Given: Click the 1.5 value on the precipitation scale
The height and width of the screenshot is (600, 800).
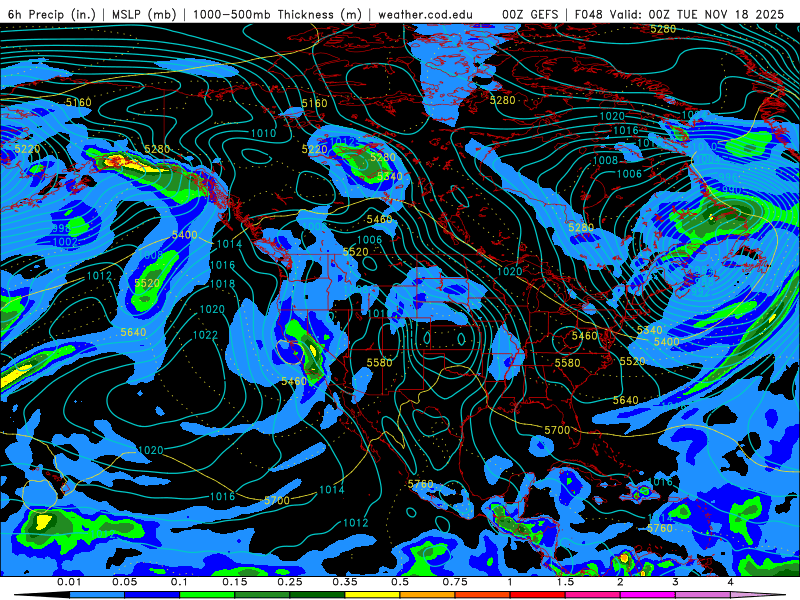Looking at the screenshot, I should coord(565,582).
